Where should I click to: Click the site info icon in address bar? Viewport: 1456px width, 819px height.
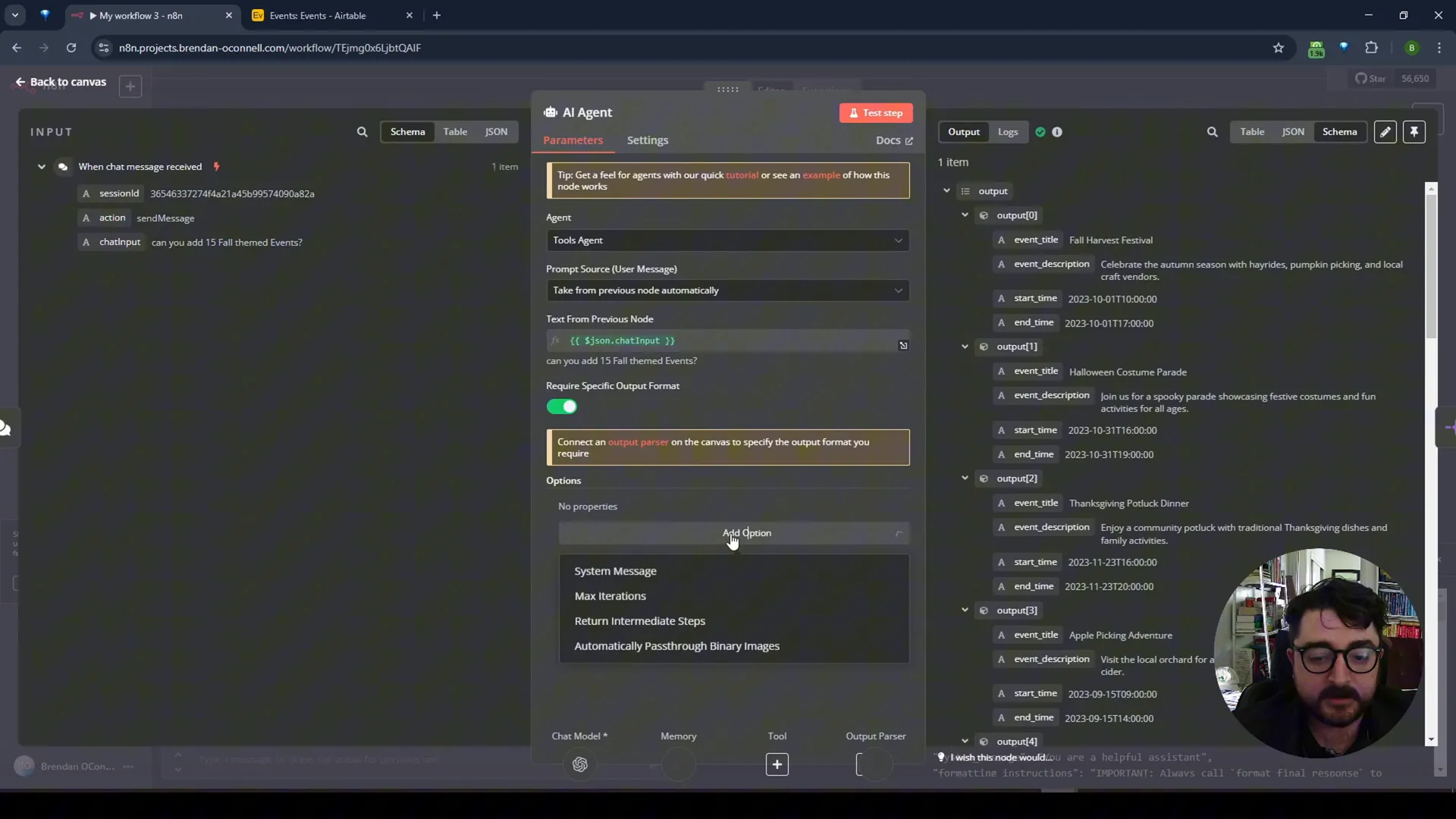pyautogui.click(x=104, y=48)
